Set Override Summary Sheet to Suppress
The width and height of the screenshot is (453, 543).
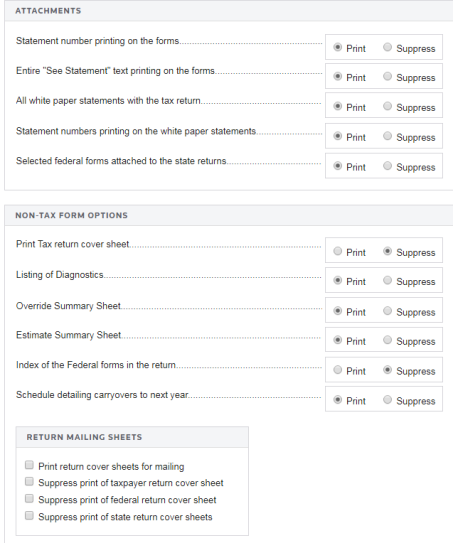point(387,311)
